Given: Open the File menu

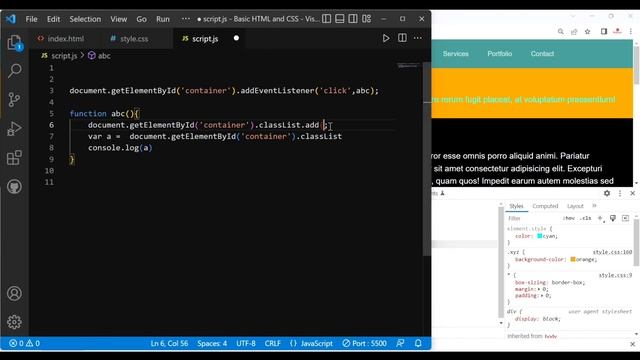Looking at the screenshot, I should pyautogui.click(x=31, y=19).
